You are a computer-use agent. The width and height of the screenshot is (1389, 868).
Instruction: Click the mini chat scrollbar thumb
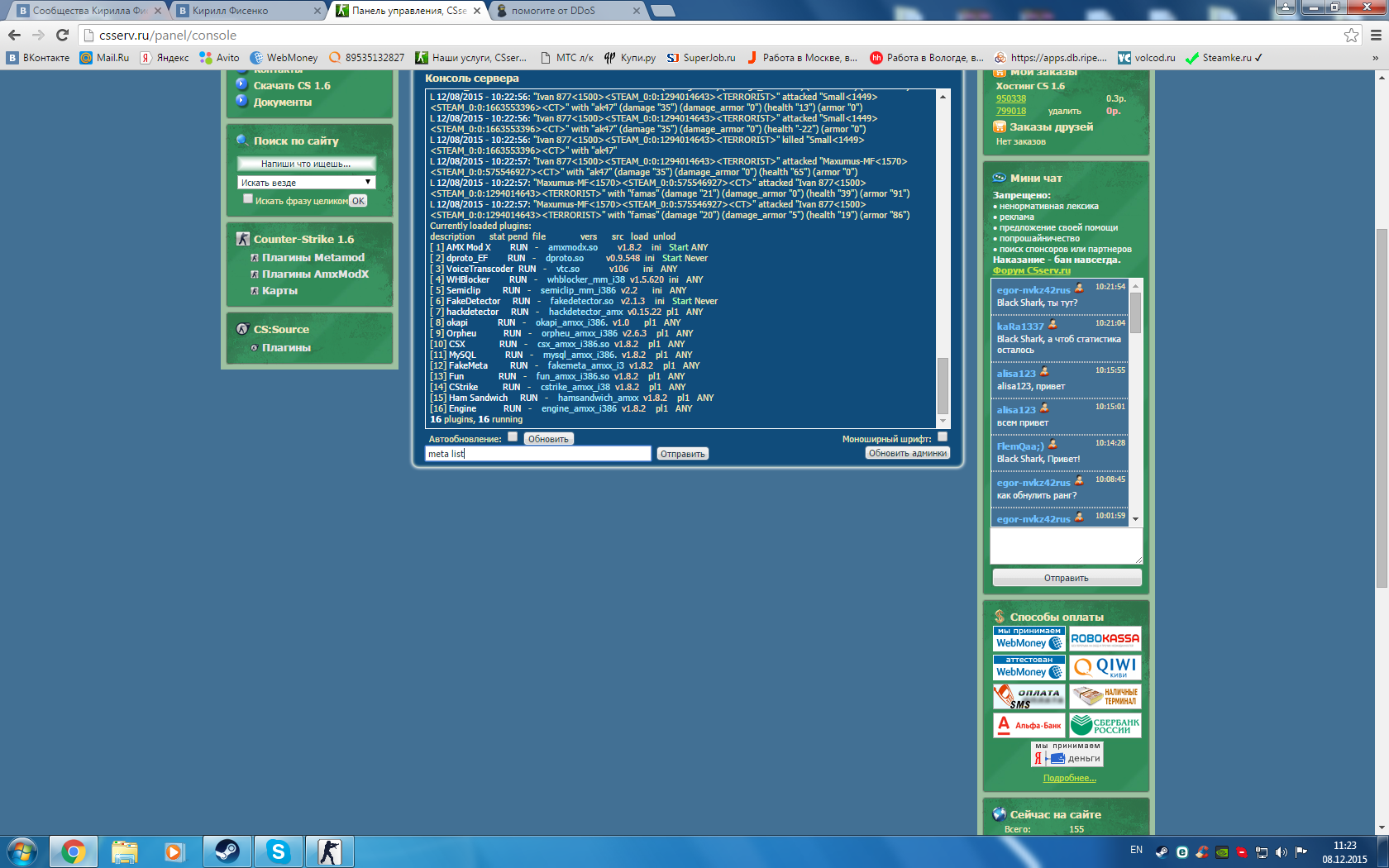(x=1136, y=312)
